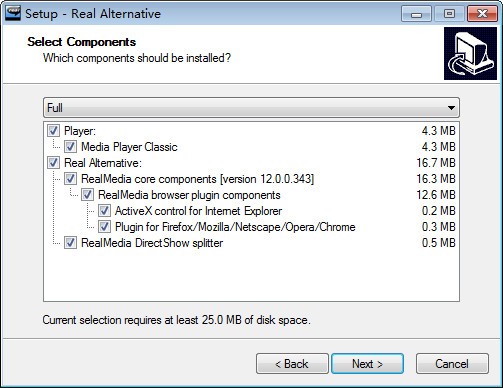503x388 pixels.
Task: Minimize the setup window
Action: pos(416,14)
